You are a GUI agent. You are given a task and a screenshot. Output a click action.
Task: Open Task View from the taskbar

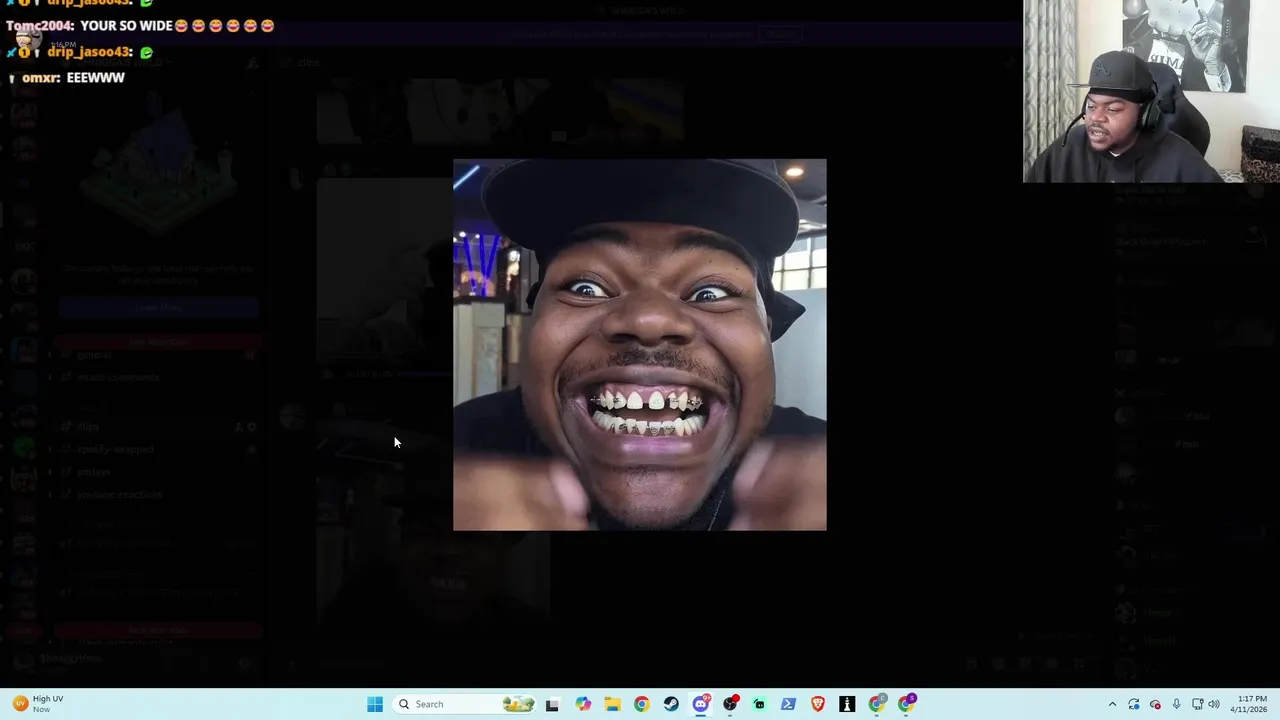552,704
